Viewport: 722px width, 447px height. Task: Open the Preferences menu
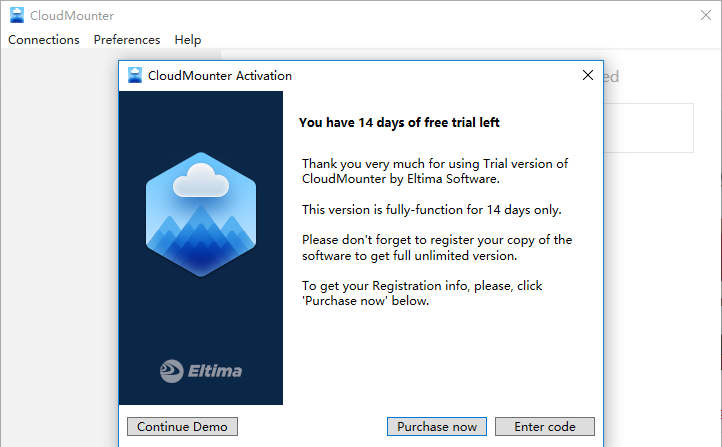[127, 40]
